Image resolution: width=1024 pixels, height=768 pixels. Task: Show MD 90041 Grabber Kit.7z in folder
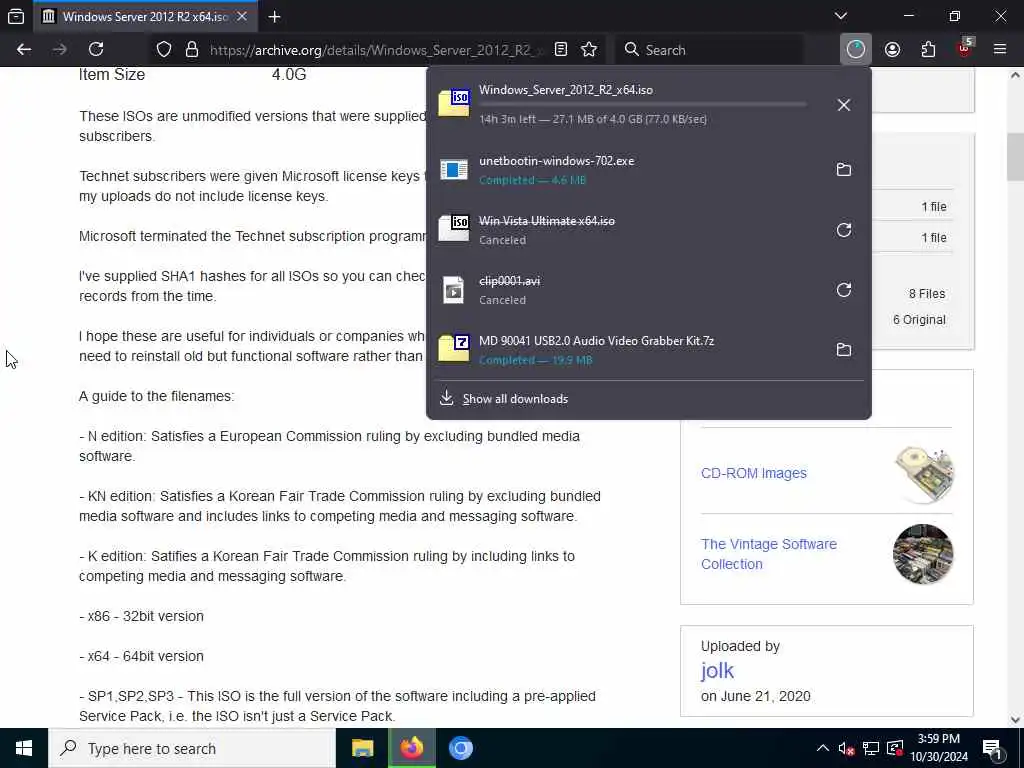point(844,350)
